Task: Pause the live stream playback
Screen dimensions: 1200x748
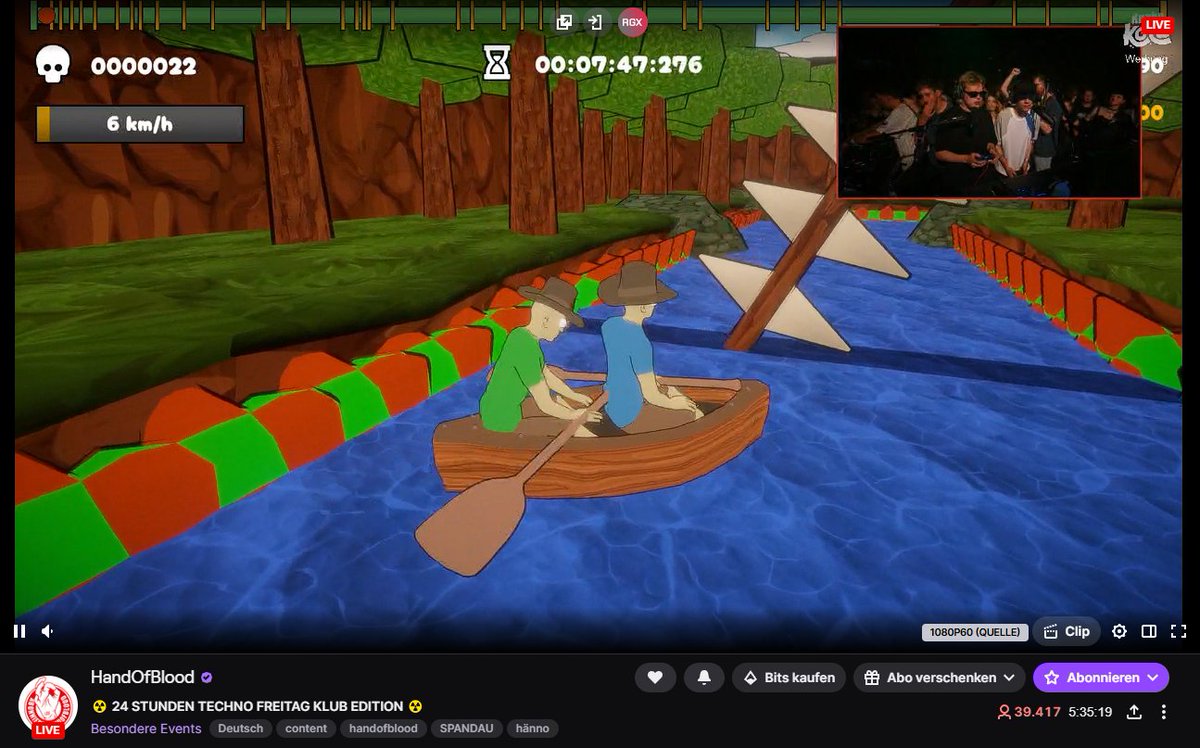Action: click(19, 631)
